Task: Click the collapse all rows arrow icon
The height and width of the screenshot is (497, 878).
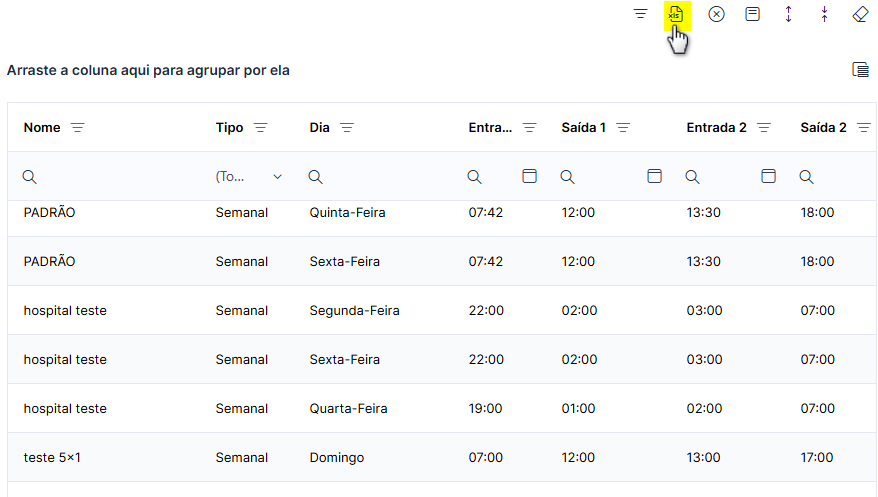Action: click(824, 14)
